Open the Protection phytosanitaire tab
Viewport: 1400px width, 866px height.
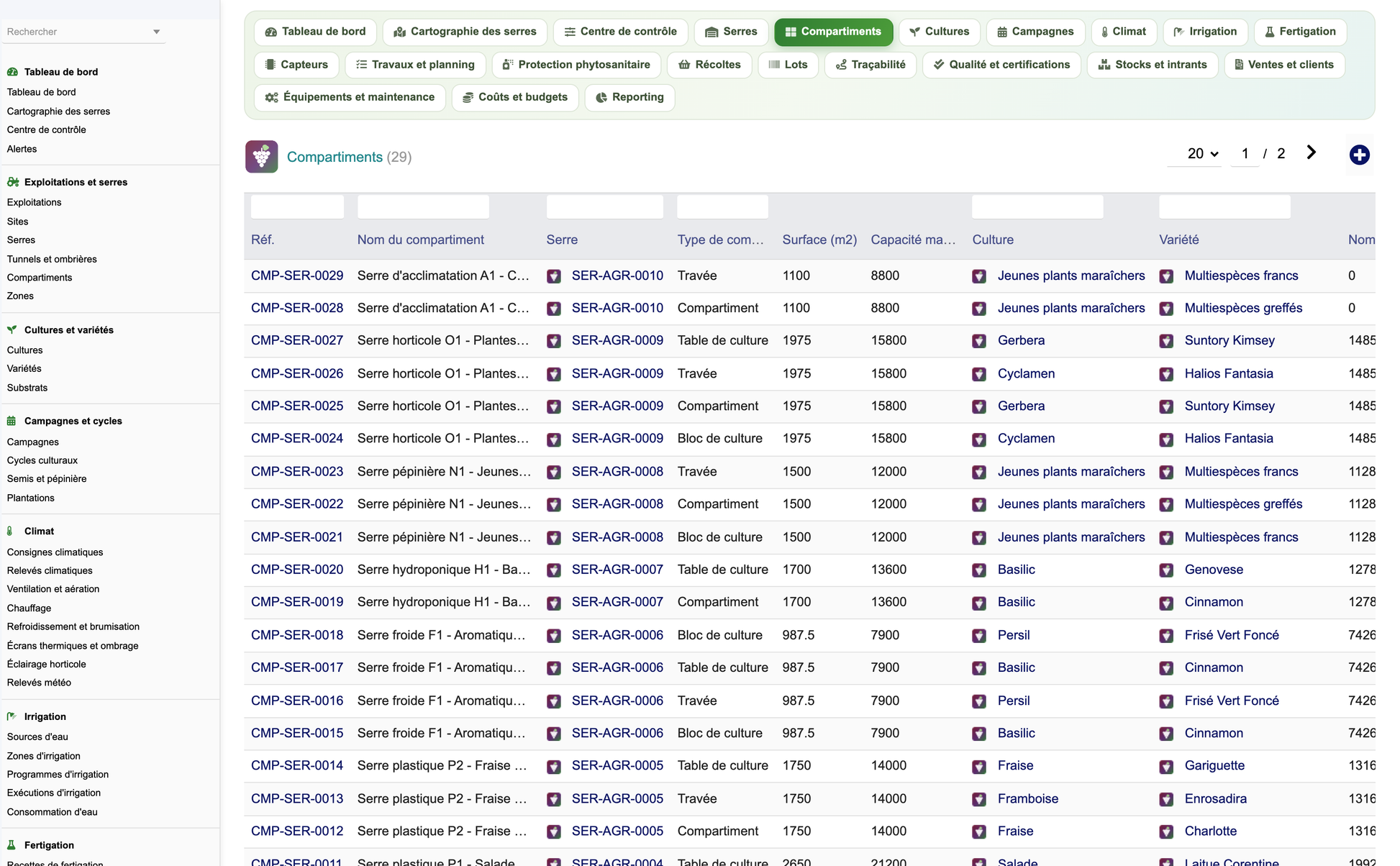[576, 65]
